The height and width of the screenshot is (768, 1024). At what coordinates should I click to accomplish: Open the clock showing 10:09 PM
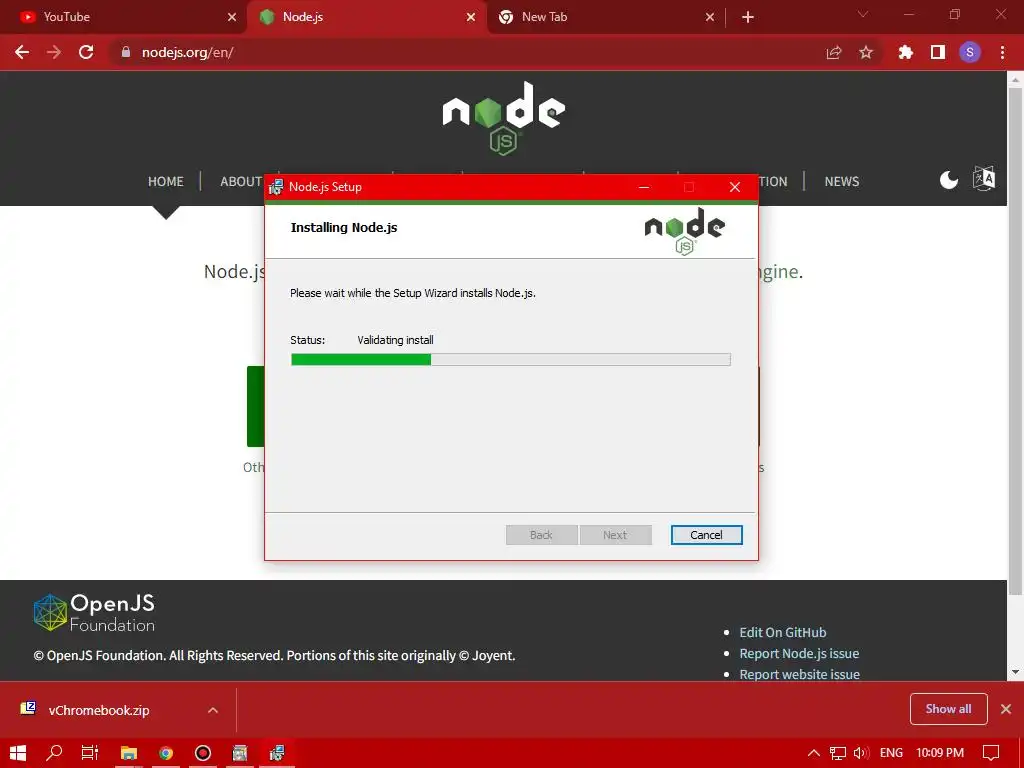(940, 753)
